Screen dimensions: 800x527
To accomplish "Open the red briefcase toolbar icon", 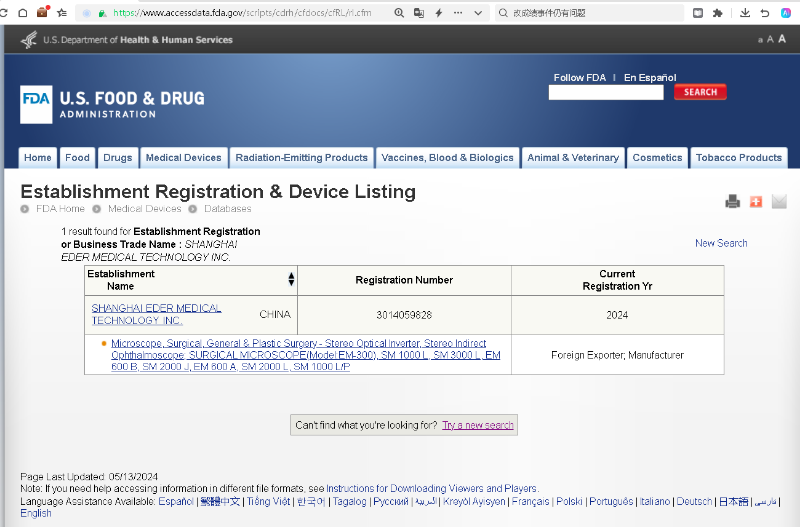I will [x=42, y=12].
